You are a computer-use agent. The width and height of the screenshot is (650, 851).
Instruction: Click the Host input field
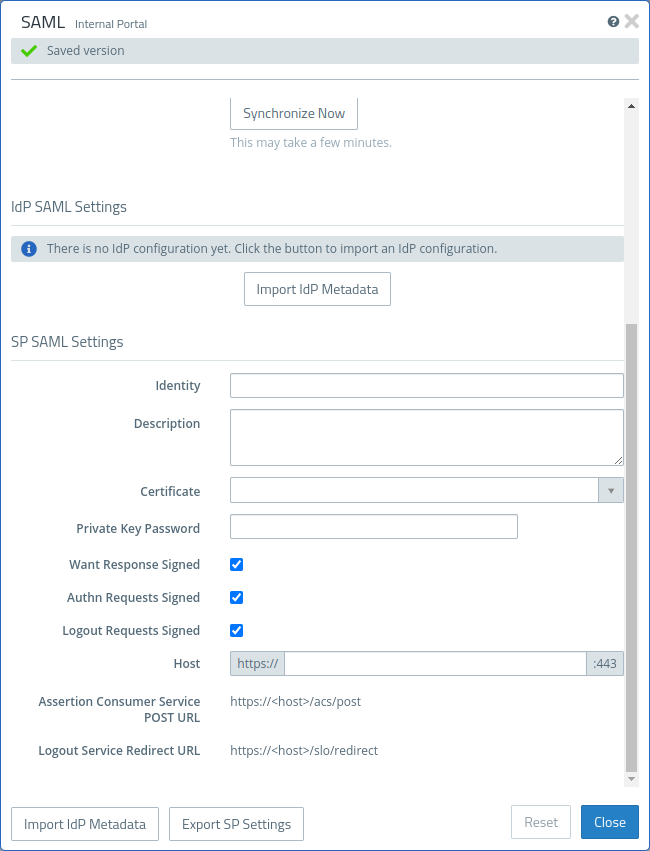click(x=436, y=663)
